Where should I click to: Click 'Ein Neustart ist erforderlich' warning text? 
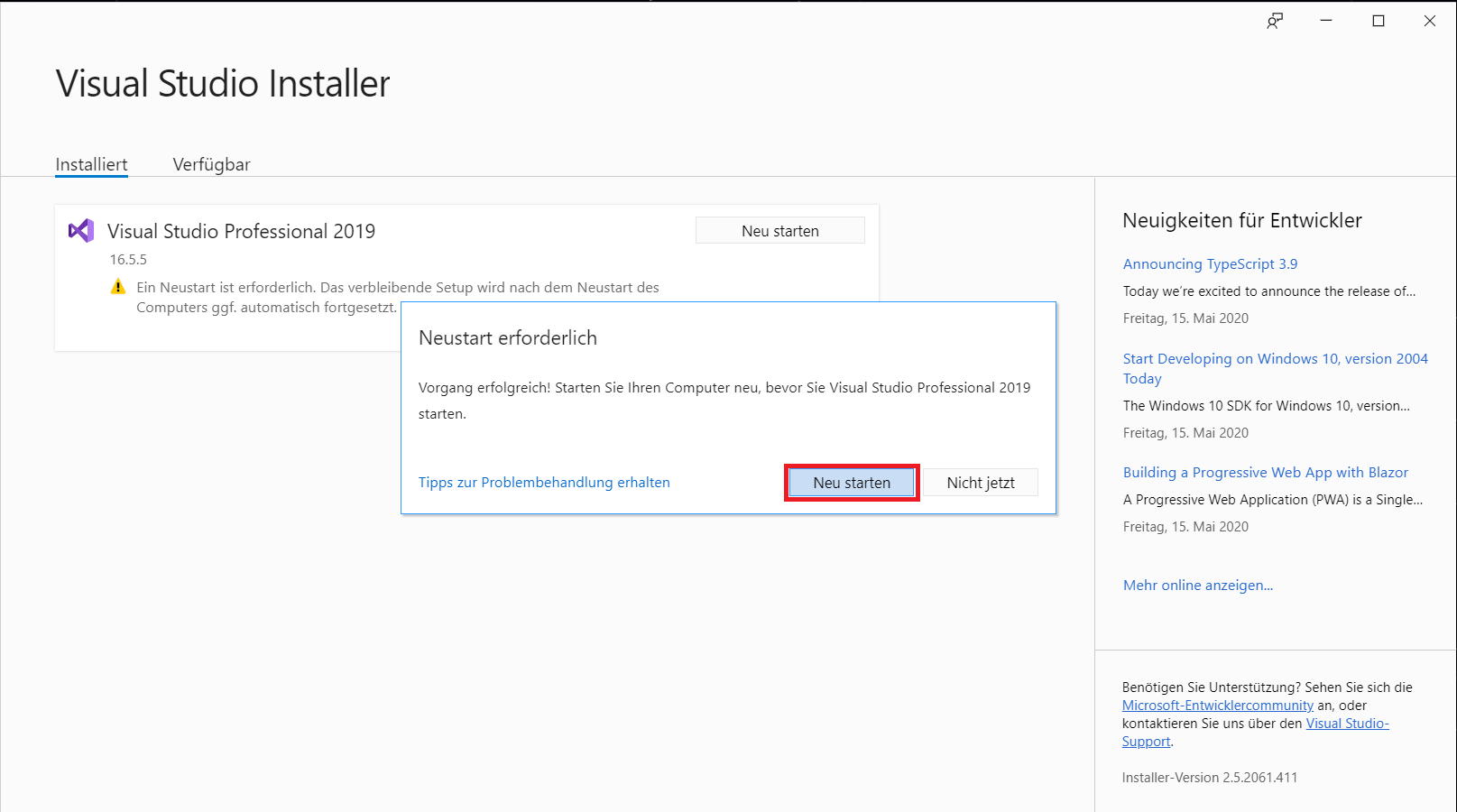[x=398, y=298]
